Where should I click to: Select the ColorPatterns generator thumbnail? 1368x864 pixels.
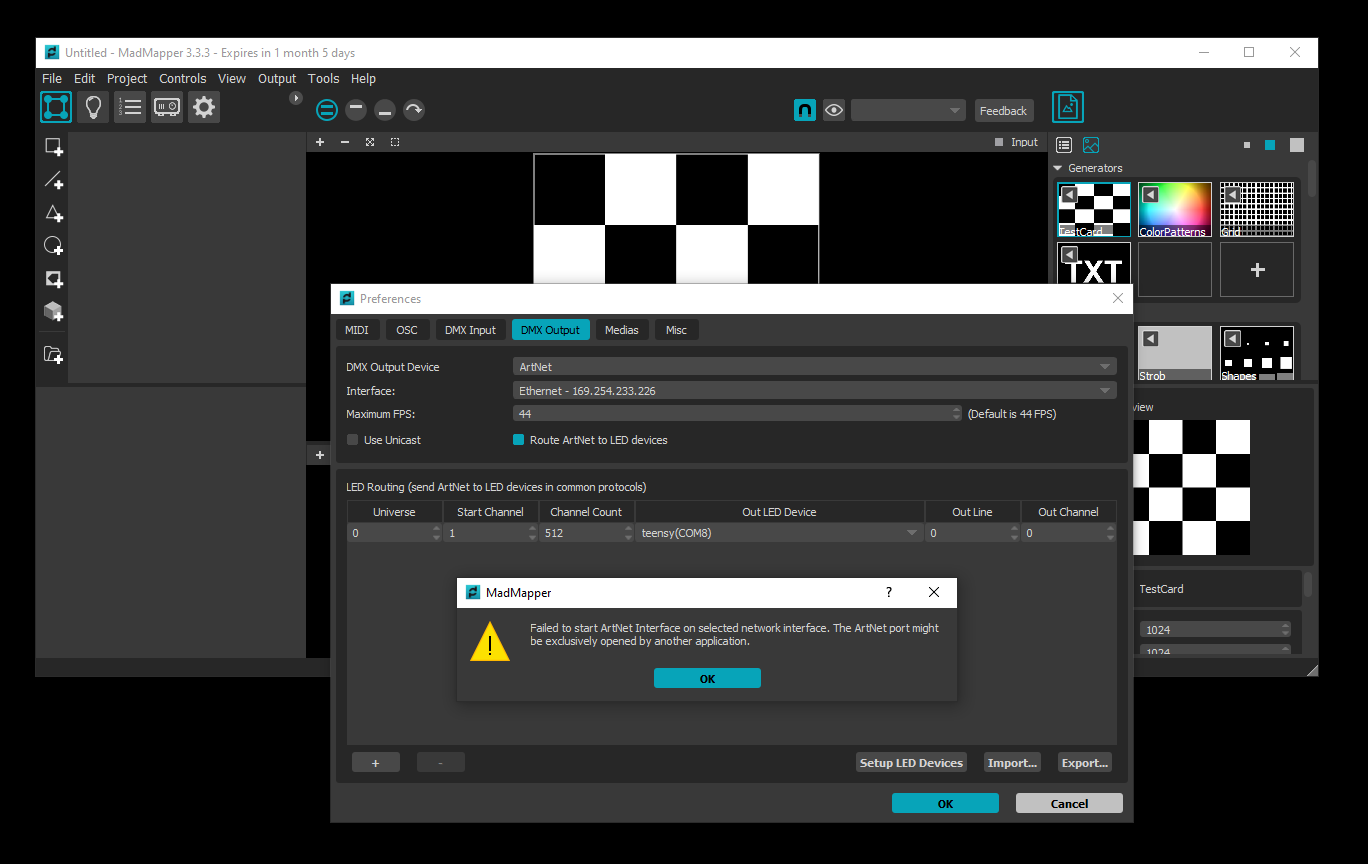1174,209
